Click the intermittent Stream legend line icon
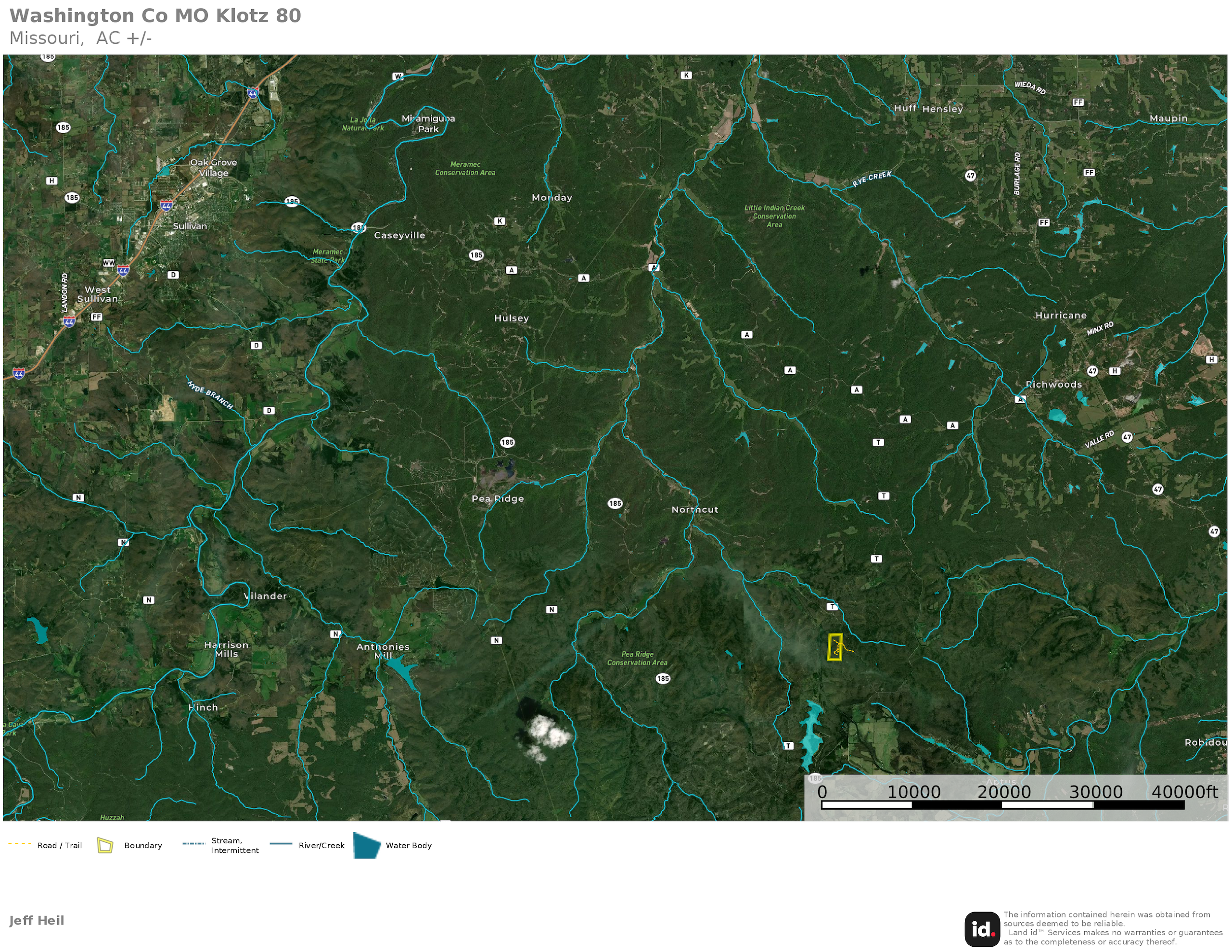Screen dimensions: 1232x952 [x=193, y=844]
